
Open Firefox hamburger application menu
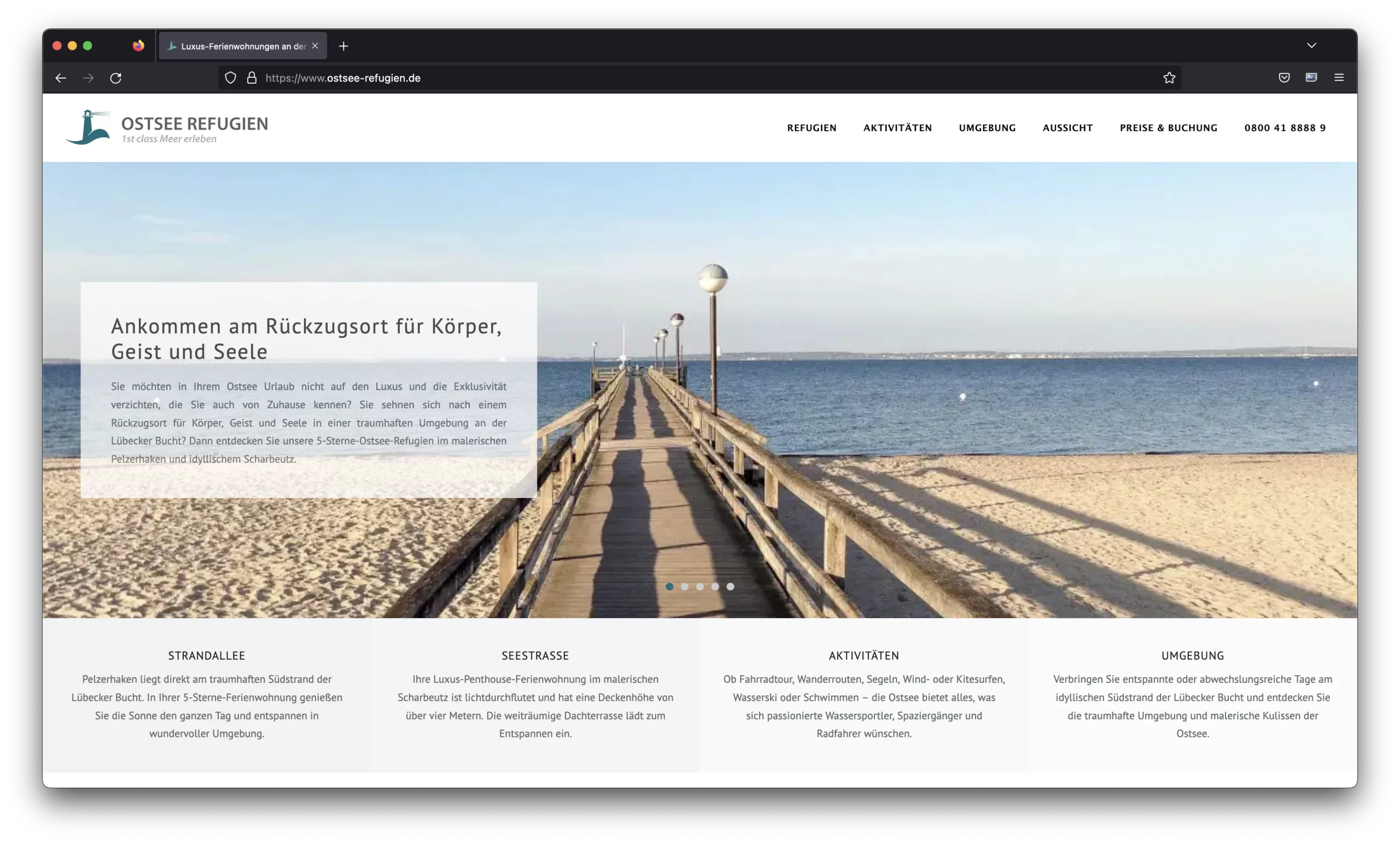tap(1339, 78)
